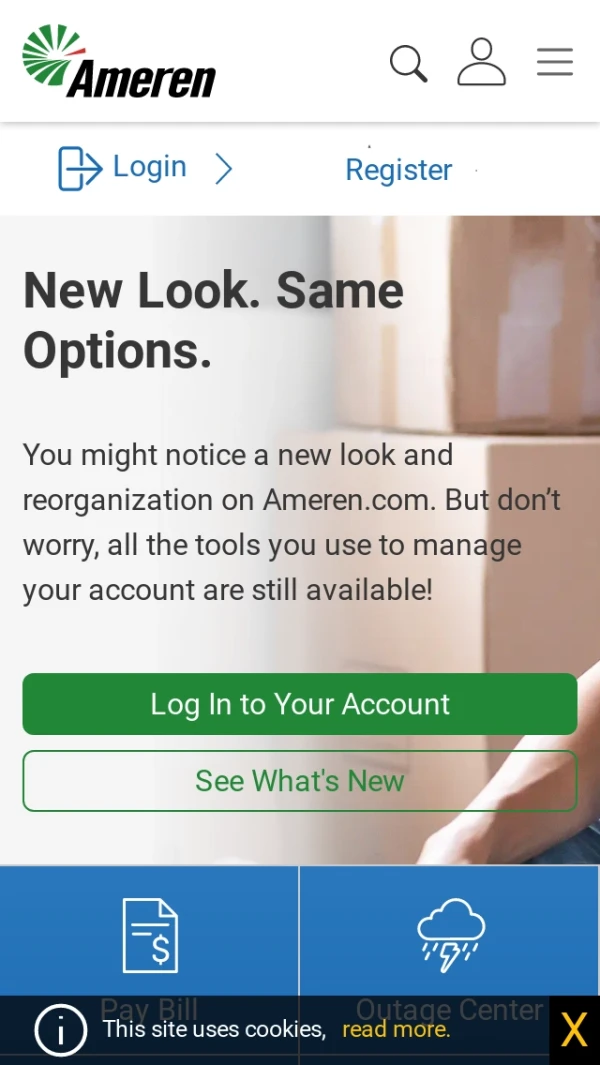Open the search magnifier icon

pos(408,64)
